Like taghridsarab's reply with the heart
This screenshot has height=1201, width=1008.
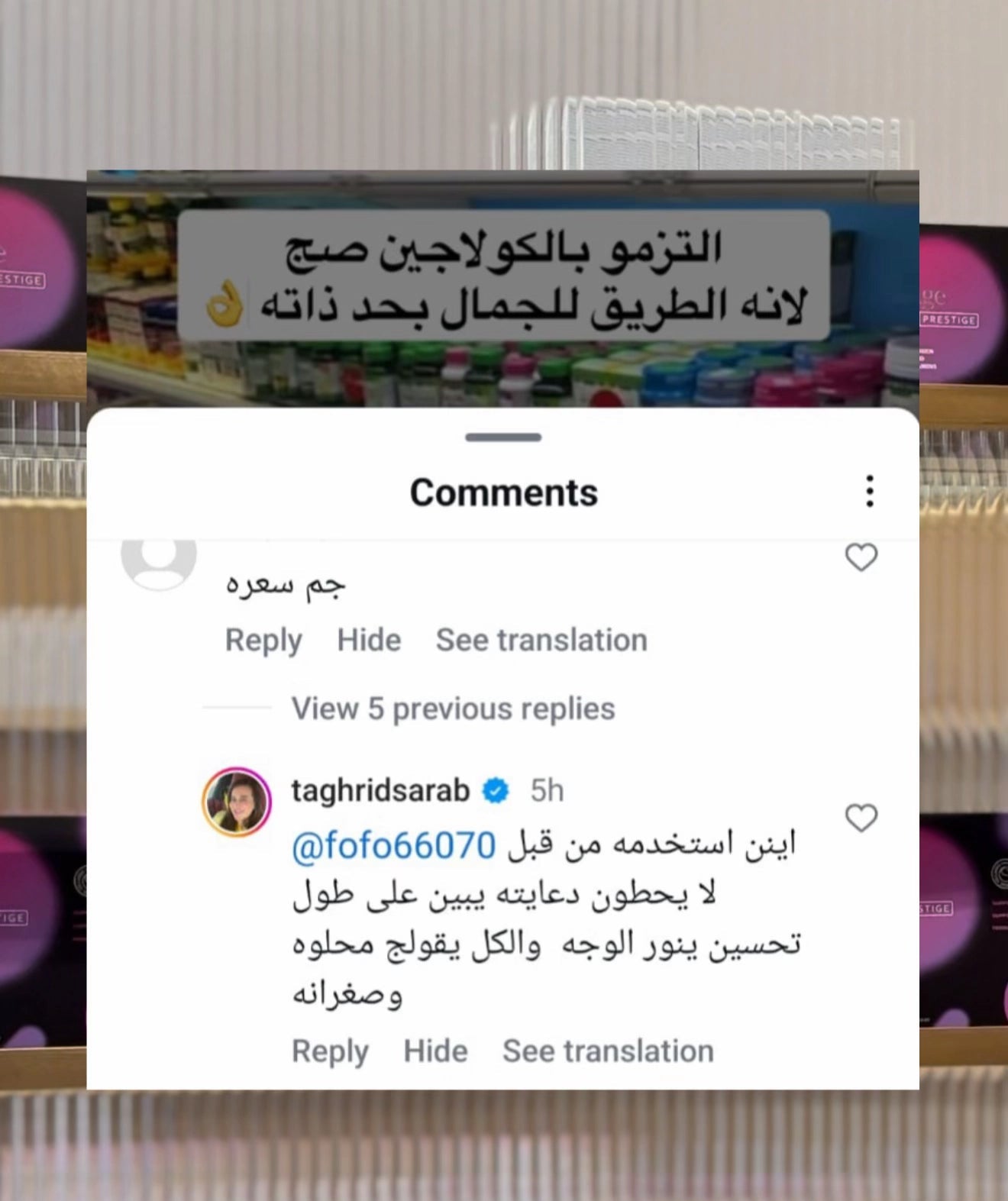(x=861, y=818)
